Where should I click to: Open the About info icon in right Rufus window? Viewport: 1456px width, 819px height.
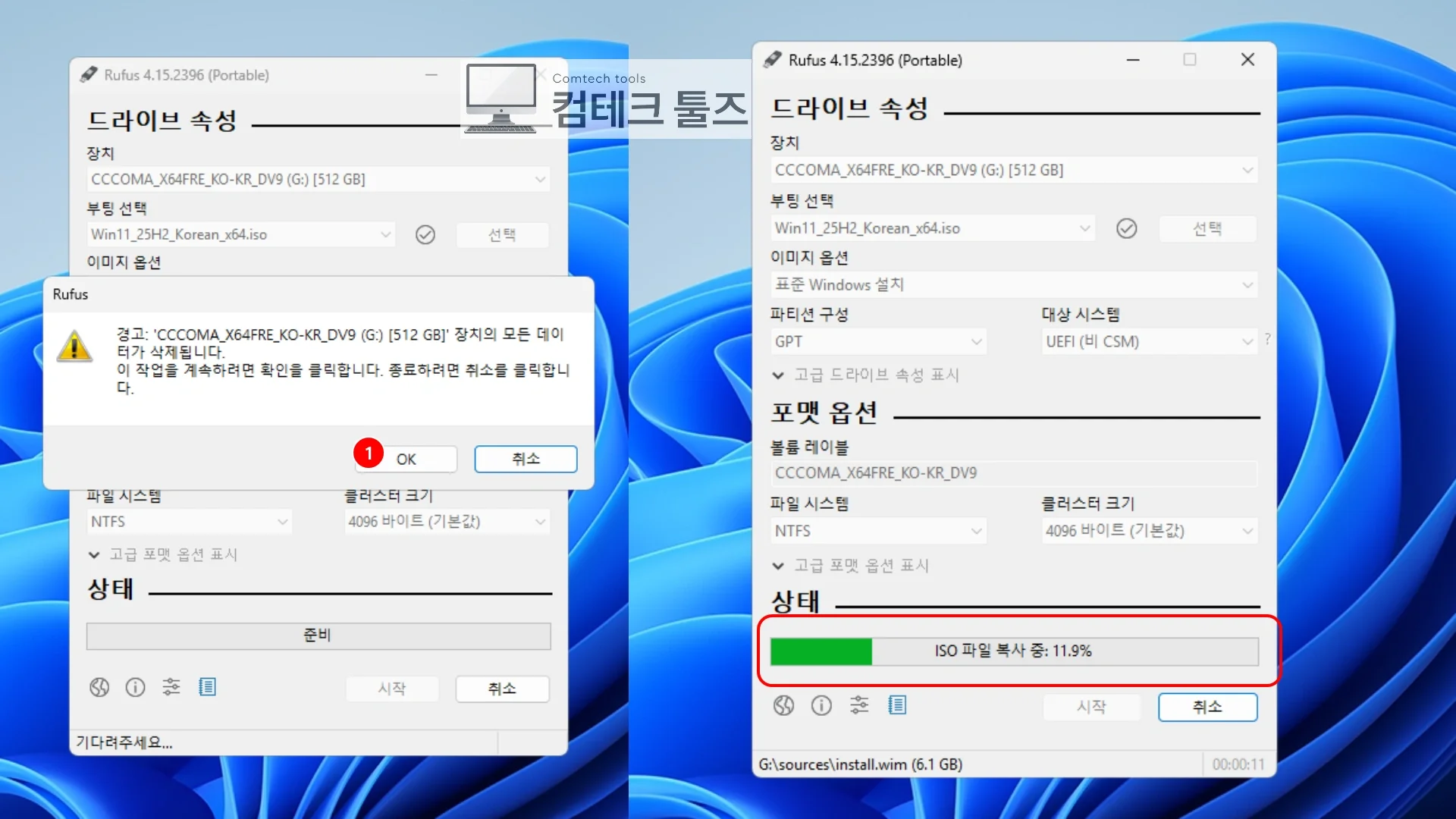click(x=821, y=706)
